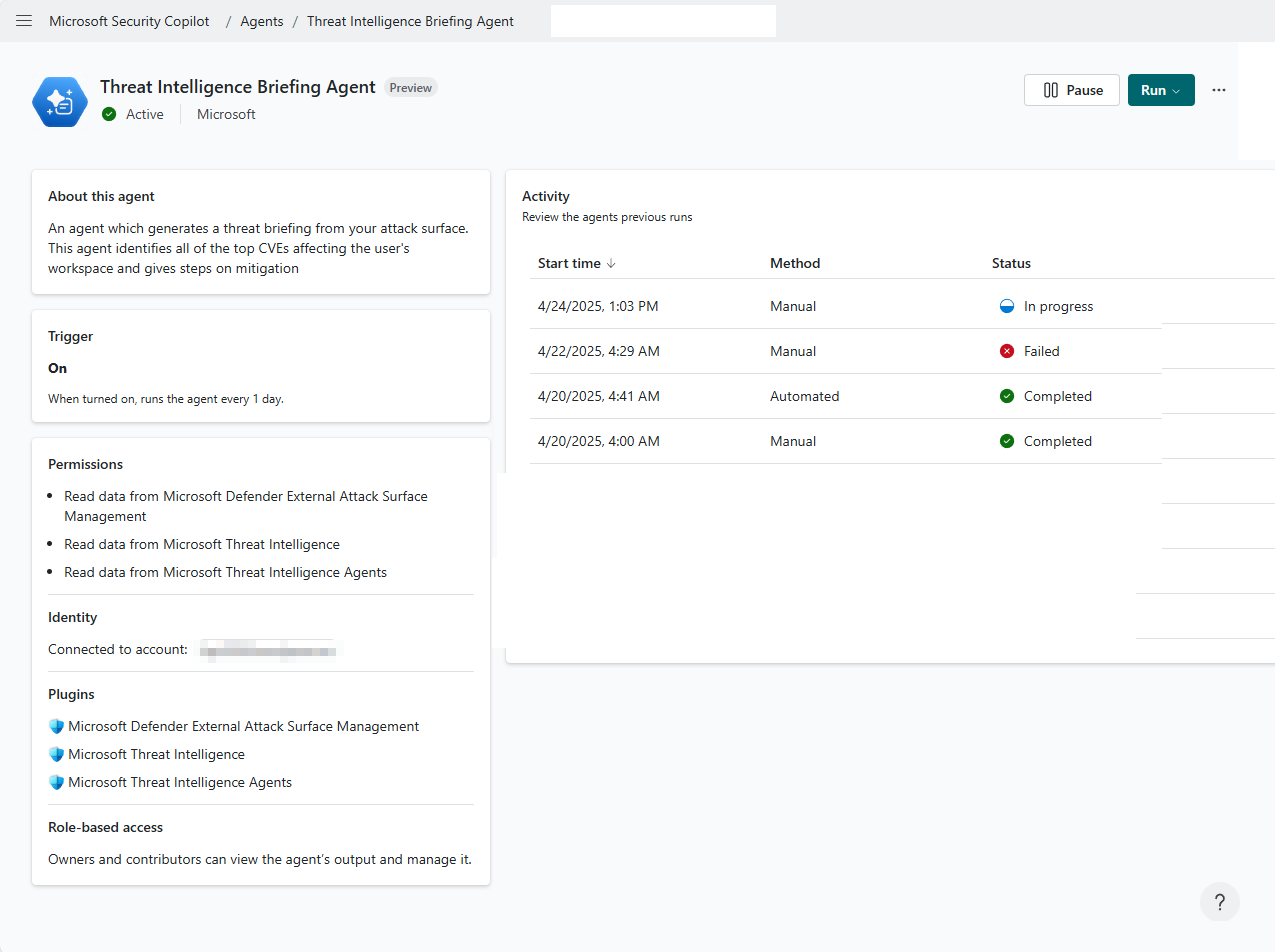
Task: Click the Threat Intelligence Briefing Agent logo
Action: tap(60, 101)
